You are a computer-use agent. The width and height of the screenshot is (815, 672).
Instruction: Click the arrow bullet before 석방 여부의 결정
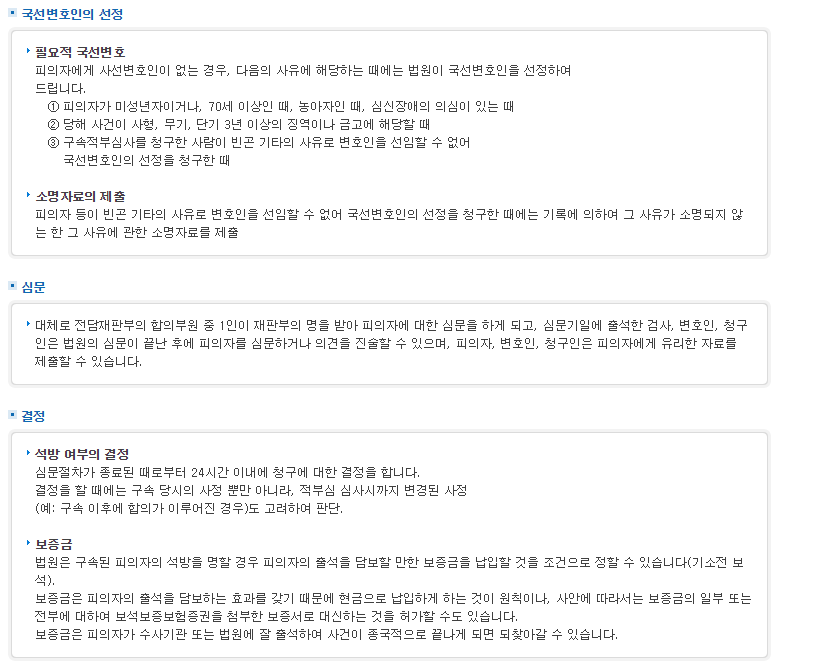click(x=28, y=452)
